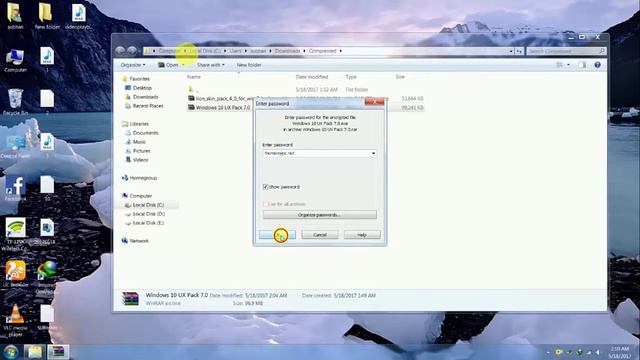
Task: Close the Enter password dialog
Action: [374, 102]
